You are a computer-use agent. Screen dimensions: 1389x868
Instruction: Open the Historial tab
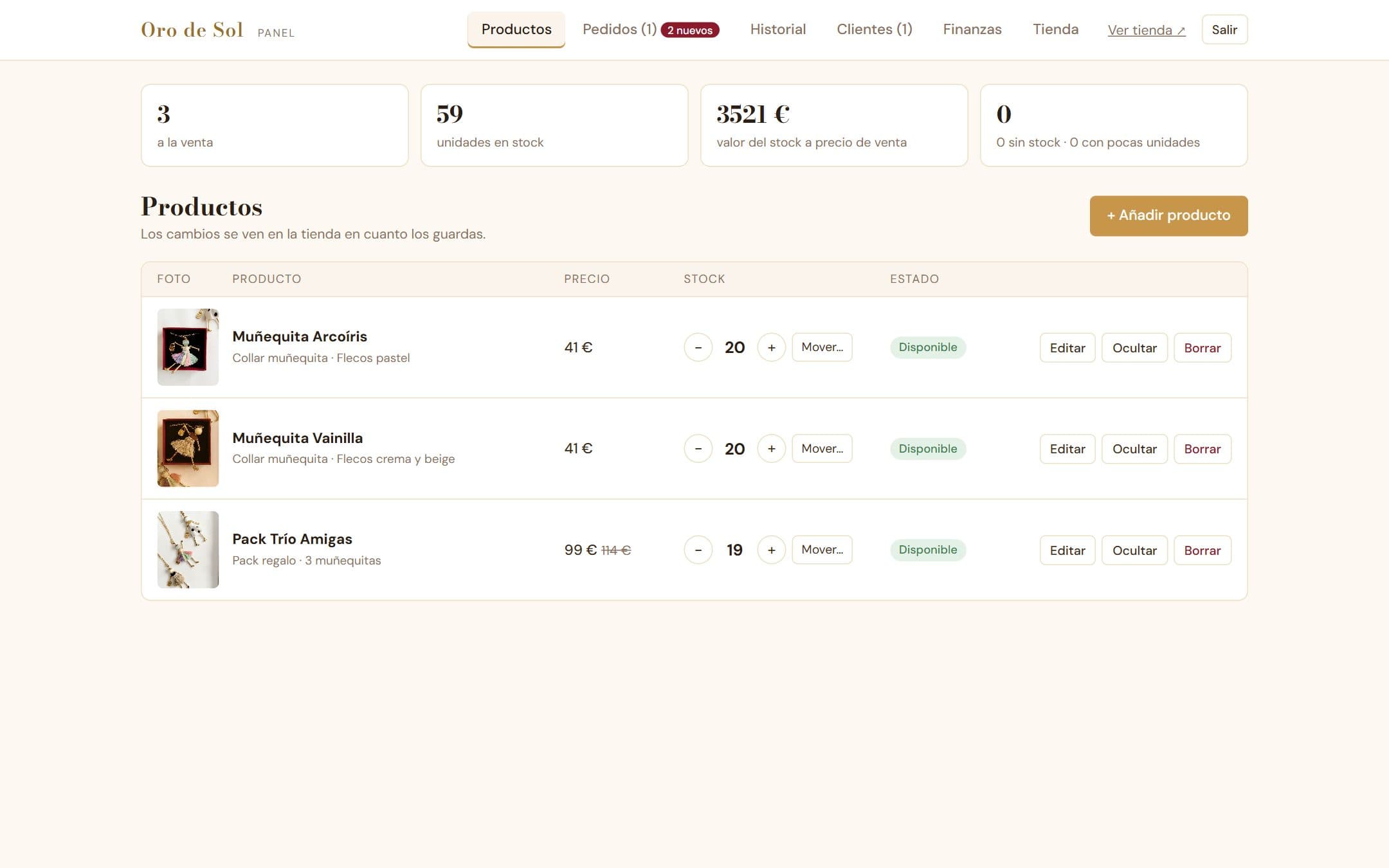[778, 30]
